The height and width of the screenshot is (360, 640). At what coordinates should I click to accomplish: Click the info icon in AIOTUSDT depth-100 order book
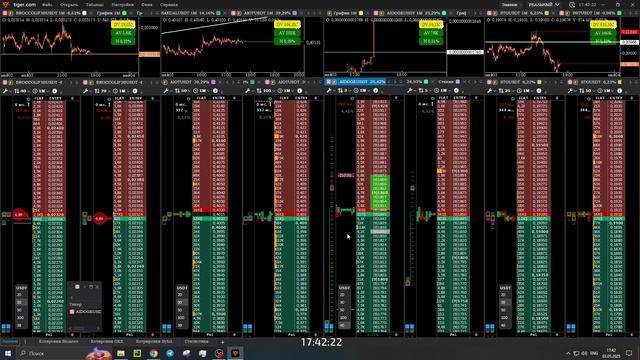pos(300,91)
